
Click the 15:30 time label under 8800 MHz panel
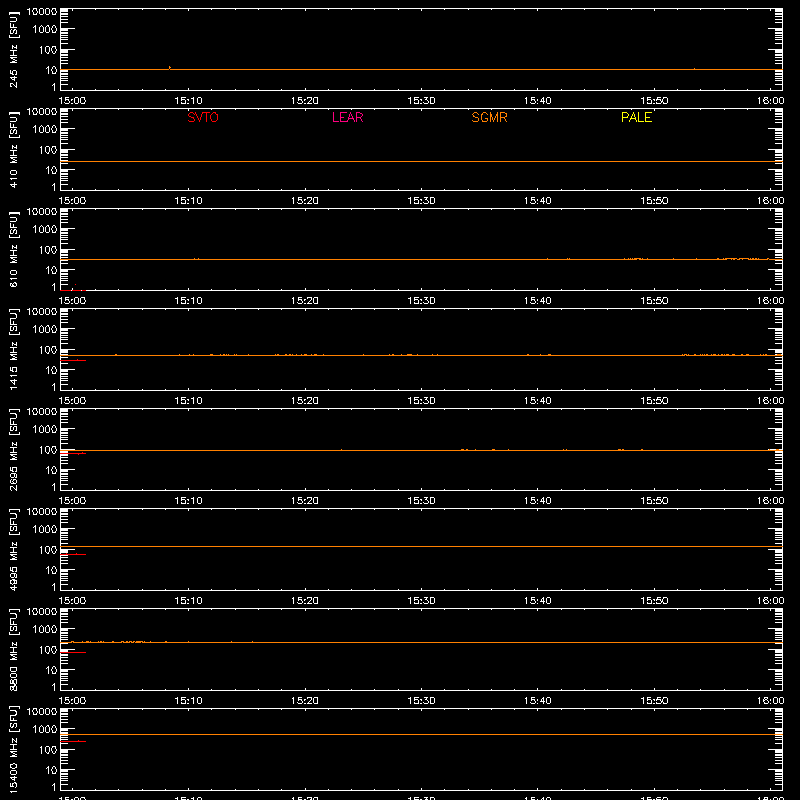click(421, 701)
